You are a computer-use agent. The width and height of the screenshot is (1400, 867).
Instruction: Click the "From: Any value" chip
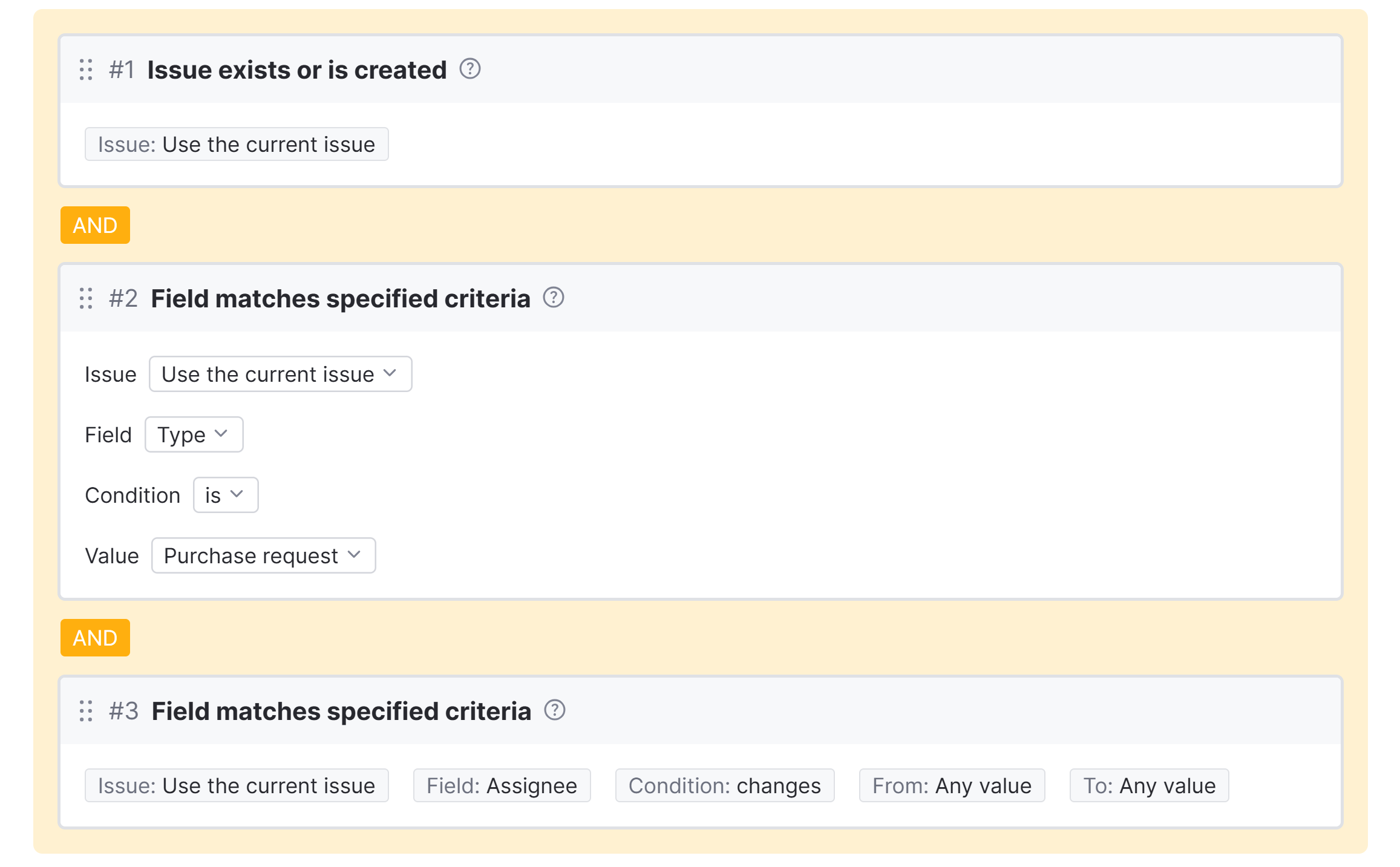click(x=952, y=785)
